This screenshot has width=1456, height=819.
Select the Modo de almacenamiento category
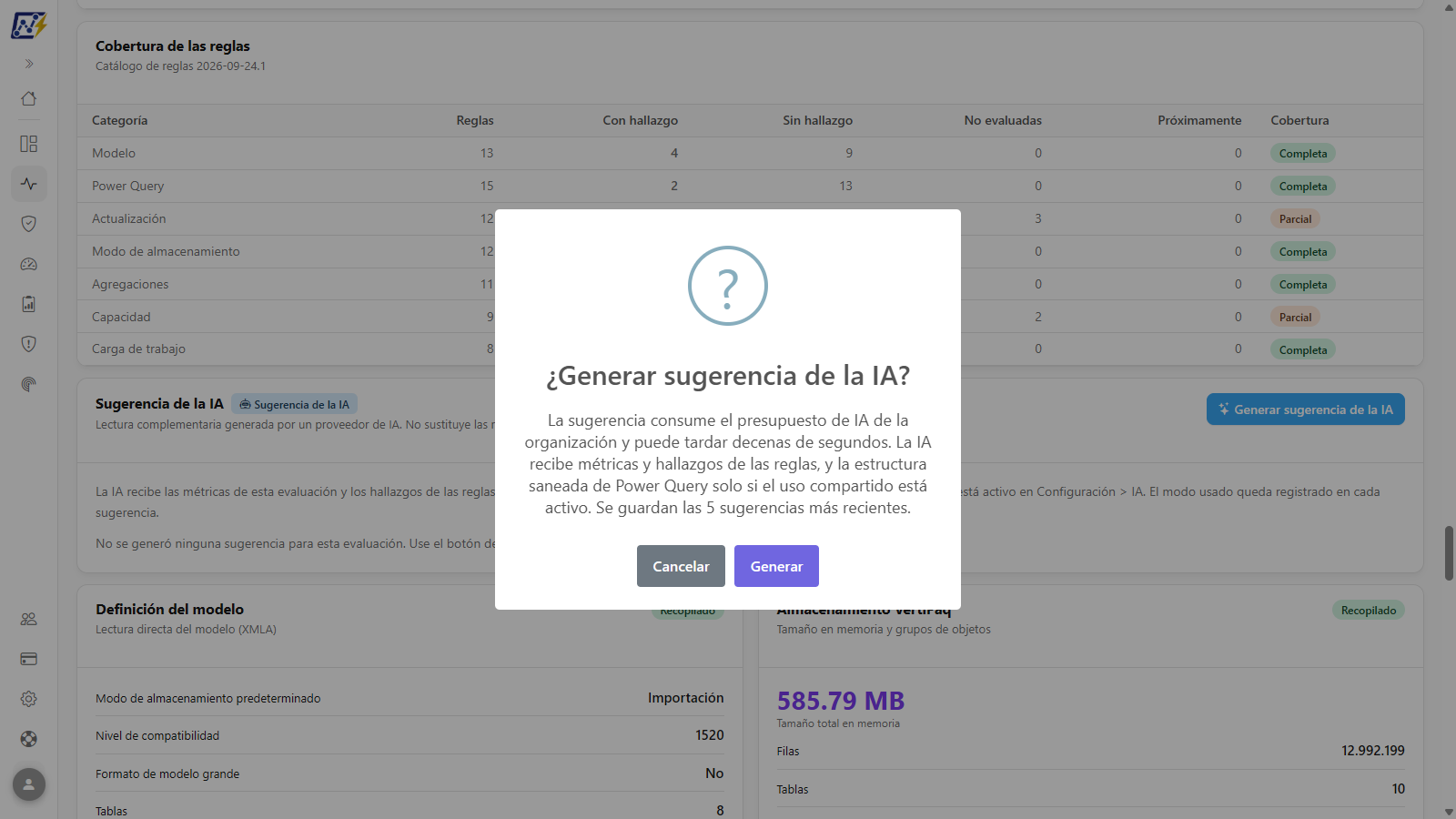pyautogui.click(x=166, y=251)
